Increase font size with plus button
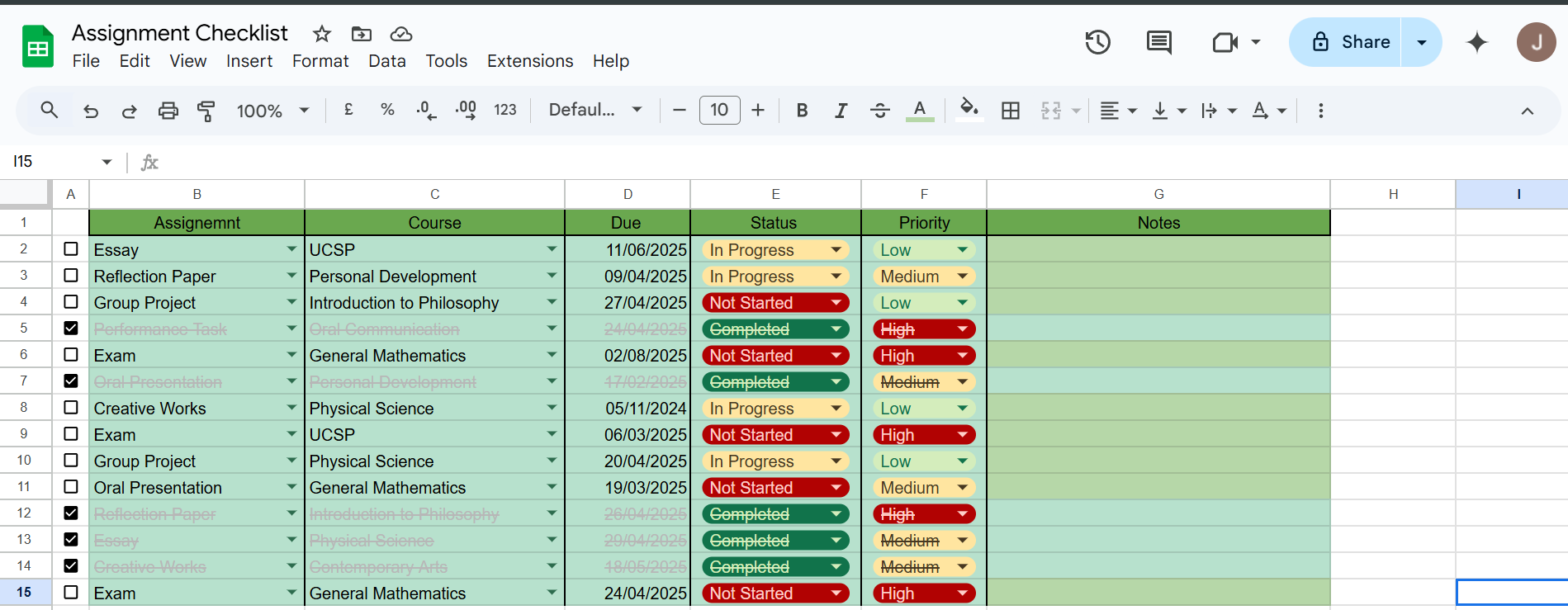 click(758, 110)
